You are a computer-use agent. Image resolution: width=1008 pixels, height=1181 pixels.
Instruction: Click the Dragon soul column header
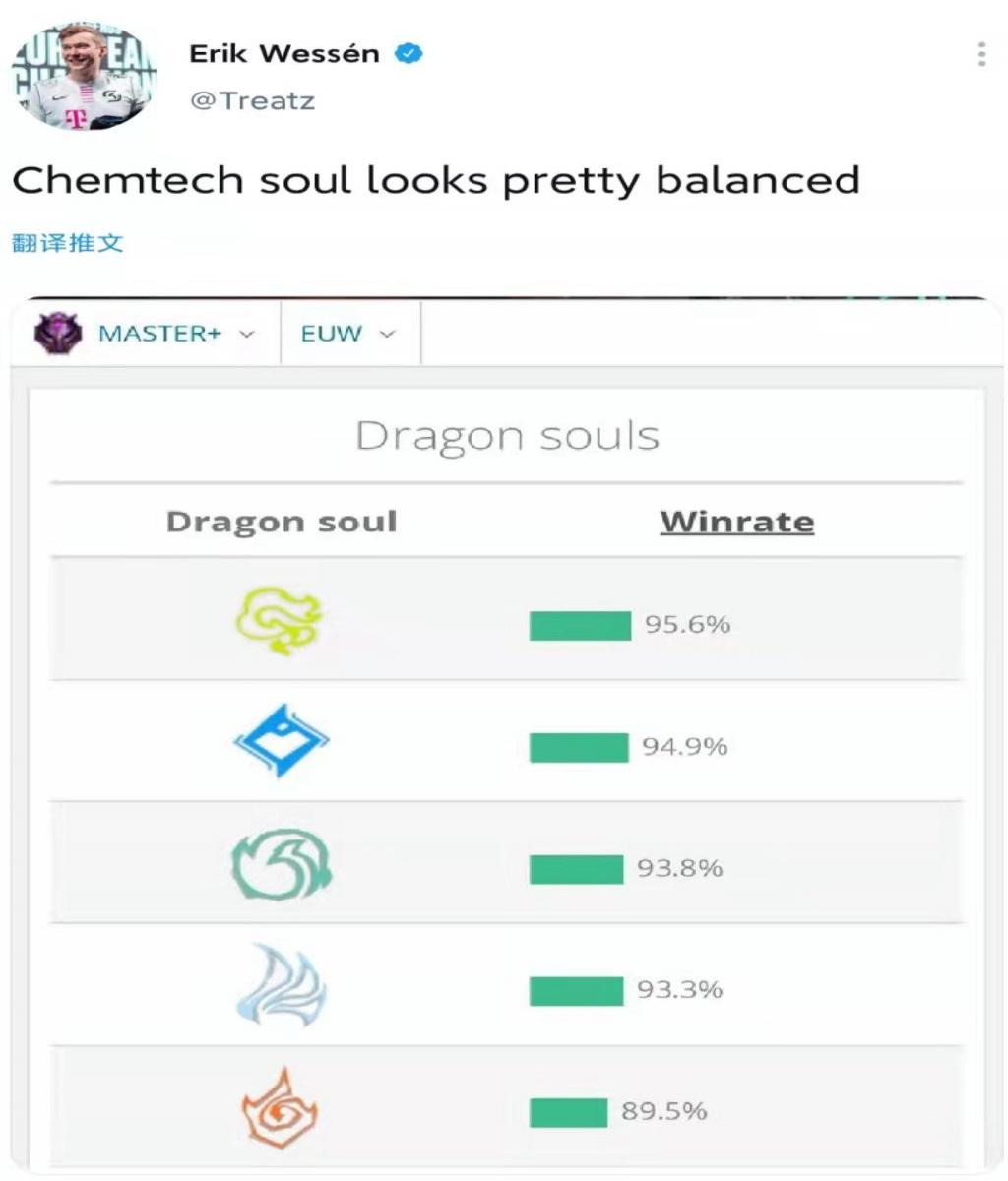pyautogui.click(x=282, y=522)
